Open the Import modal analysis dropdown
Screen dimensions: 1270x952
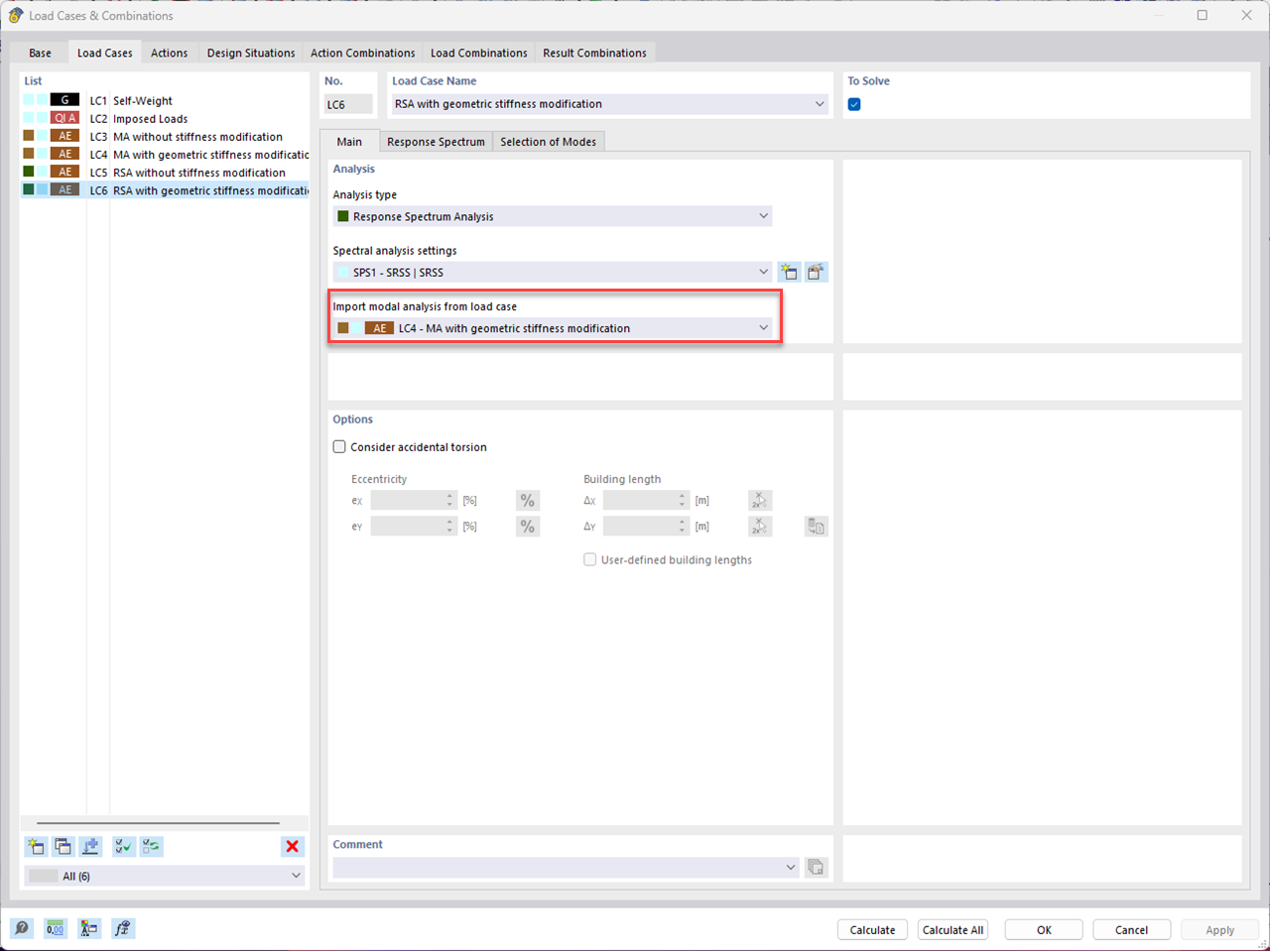[762, 327]
